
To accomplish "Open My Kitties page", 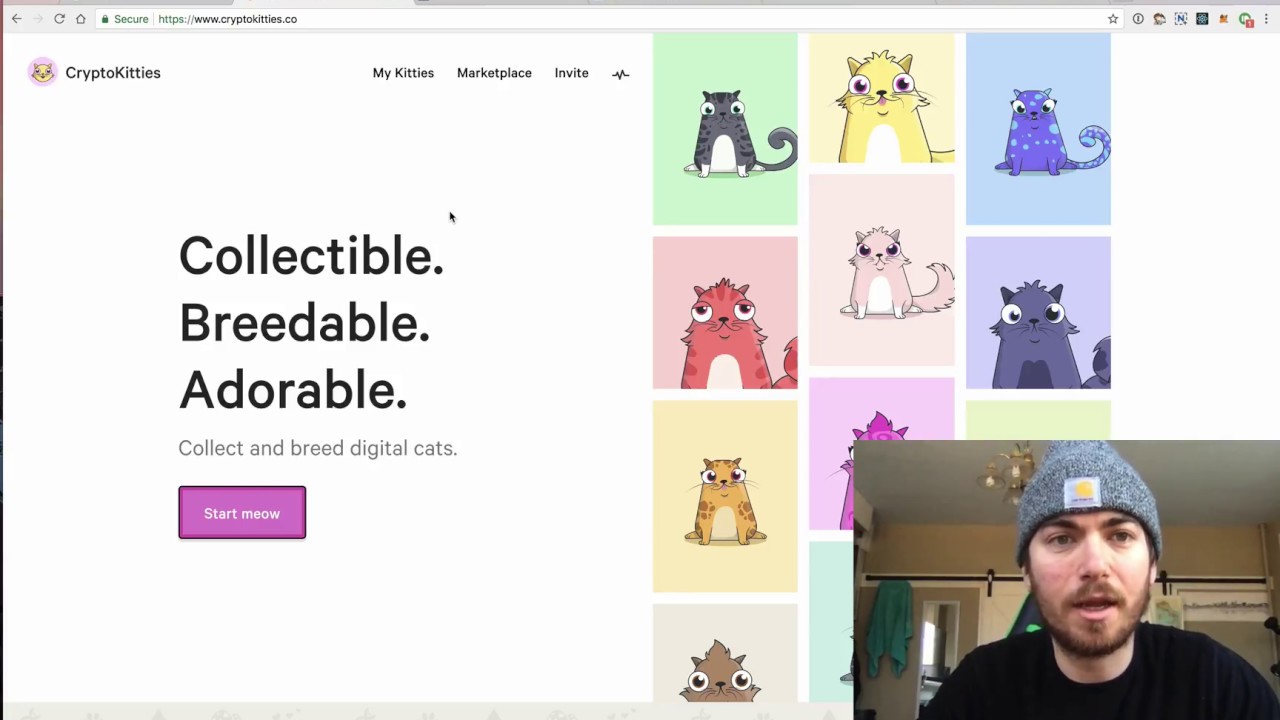I will click(x=403, y=73).
